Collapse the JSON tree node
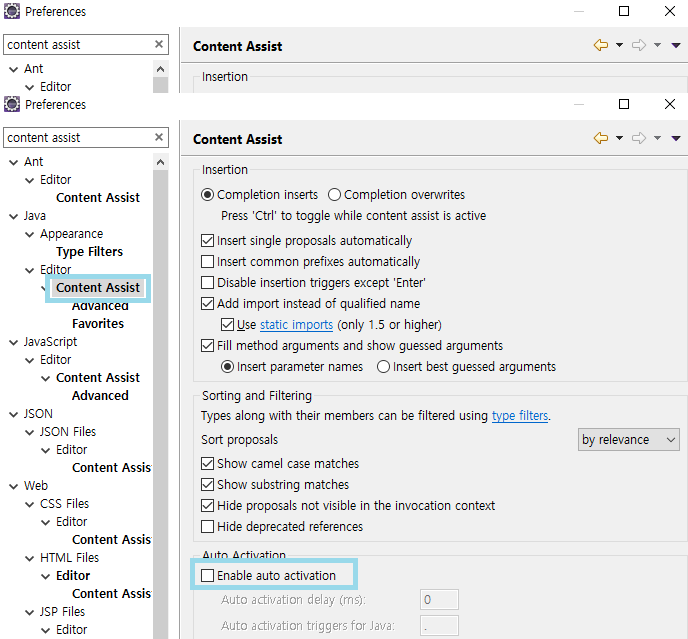Image resolution: width=688 pixels, height=639 pixels. [14, 414]
